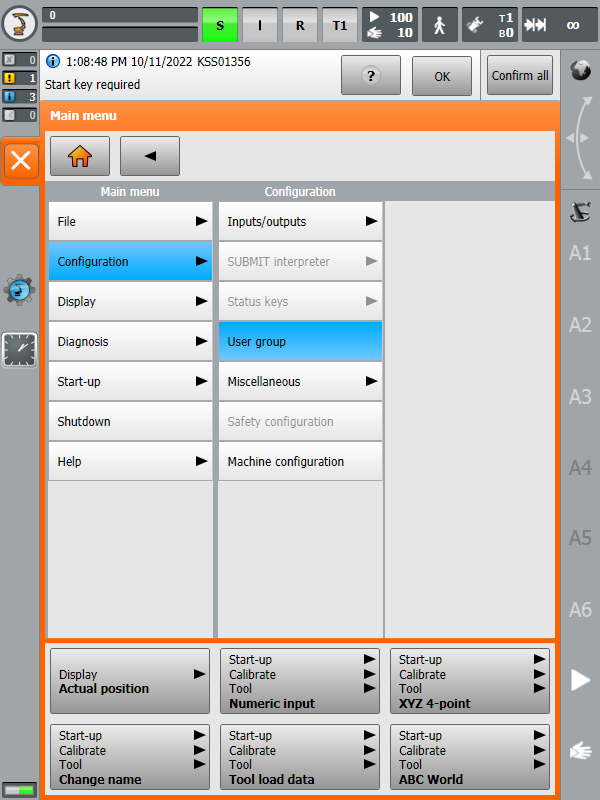Image resolution: width=600 pixels, height=800 pixels.
Task: Click the globe icon at top right
Action: click(580, 70)
